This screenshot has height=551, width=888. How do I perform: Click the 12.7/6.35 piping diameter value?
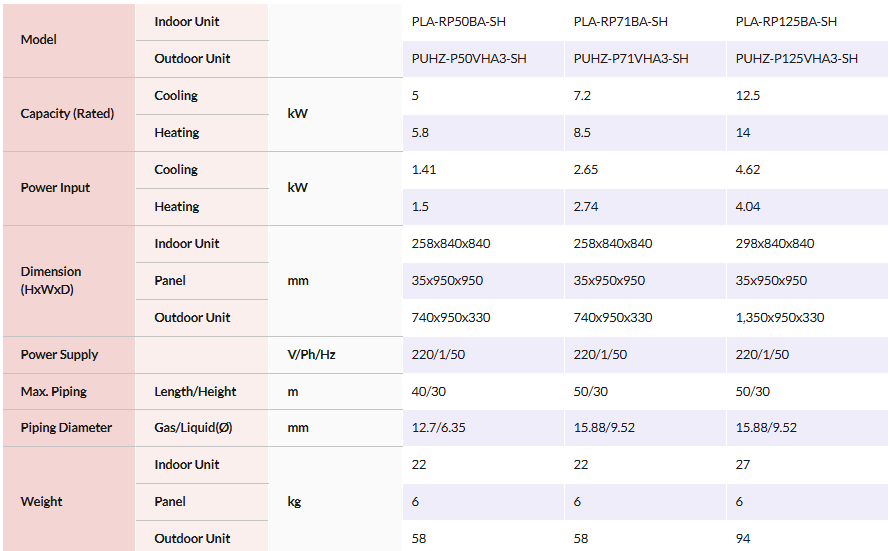[x=440, y=428]
